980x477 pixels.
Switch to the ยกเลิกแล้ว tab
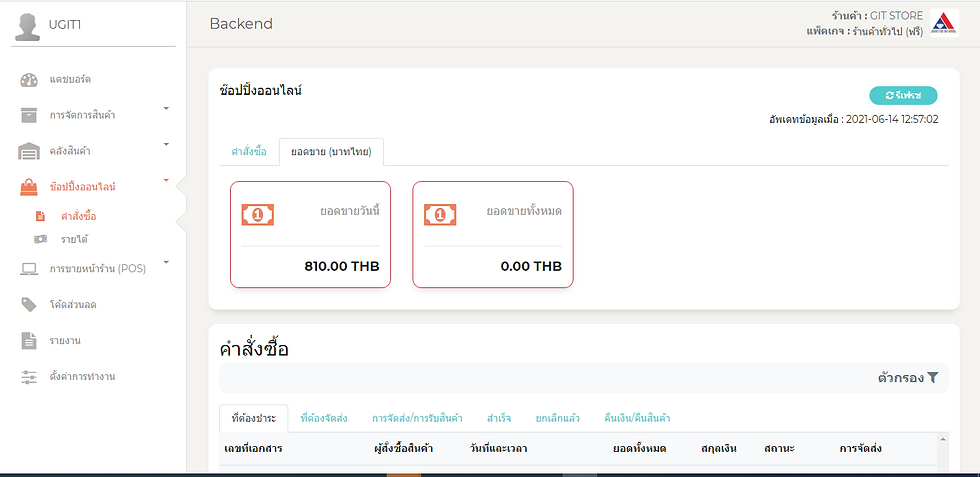[x=558, y=418]
